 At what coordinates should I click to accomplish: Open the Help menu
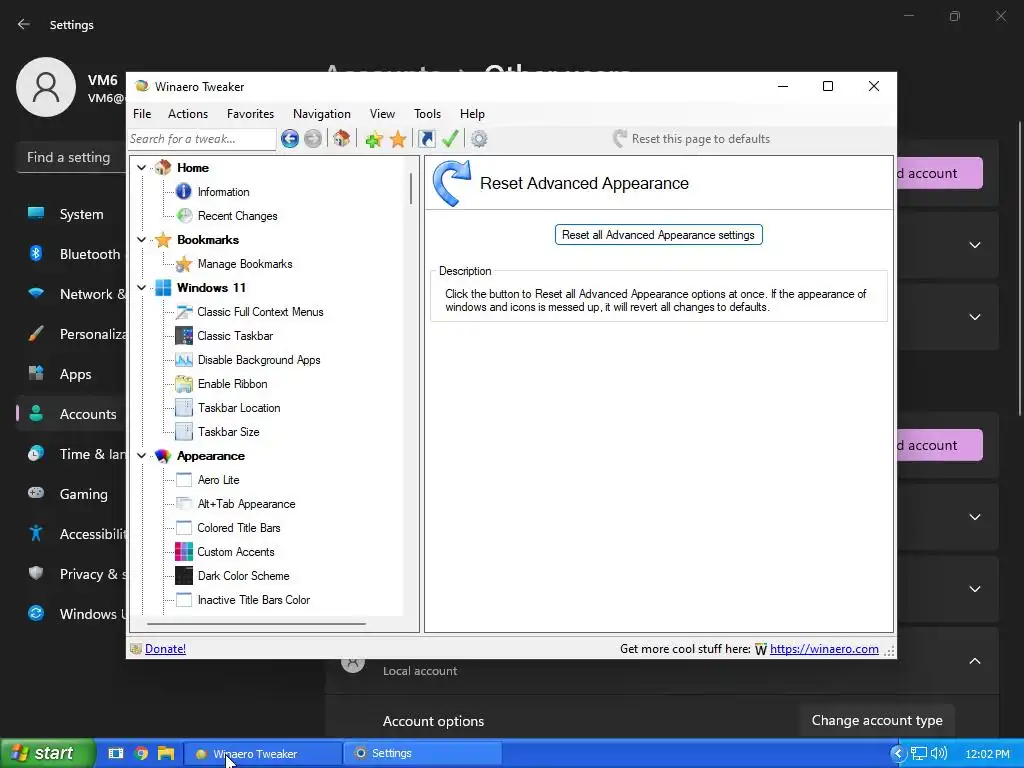tap(472, 114)
